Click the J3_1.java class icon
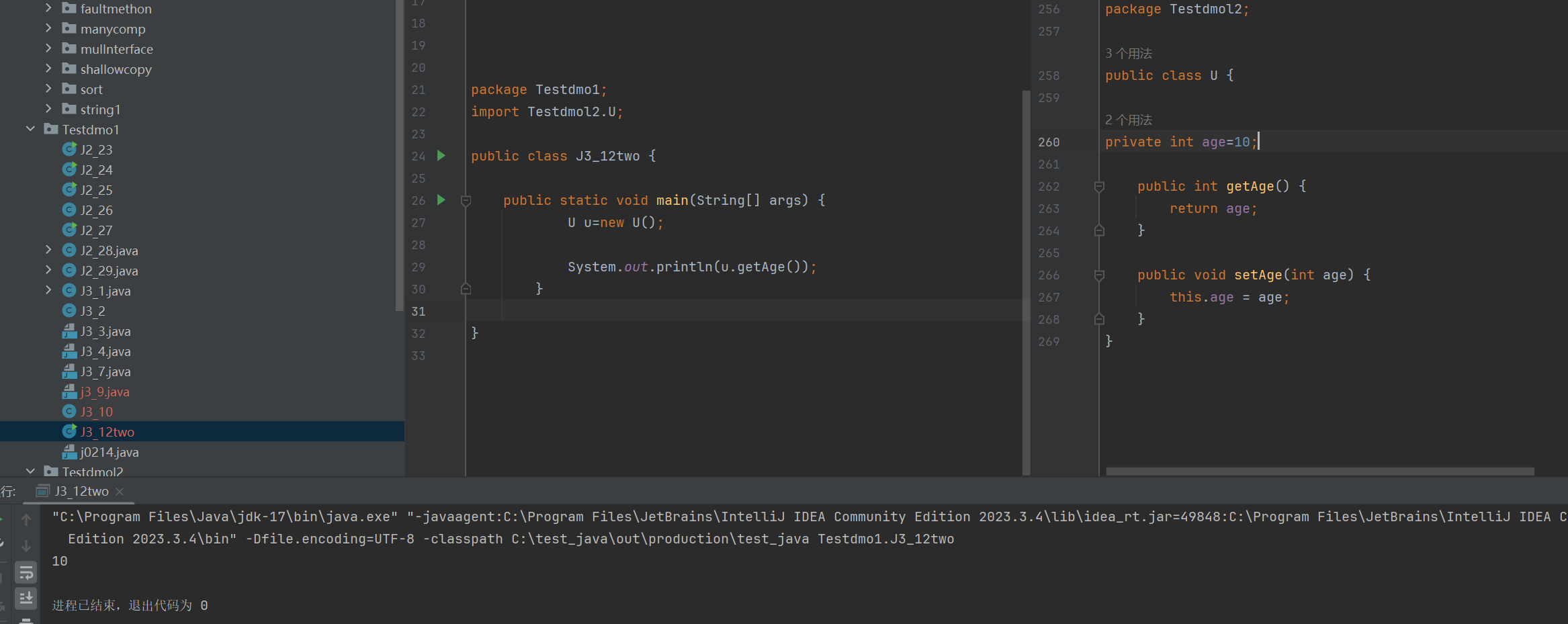The width and height of the screenshot is (1568, 624). (69, 290)
